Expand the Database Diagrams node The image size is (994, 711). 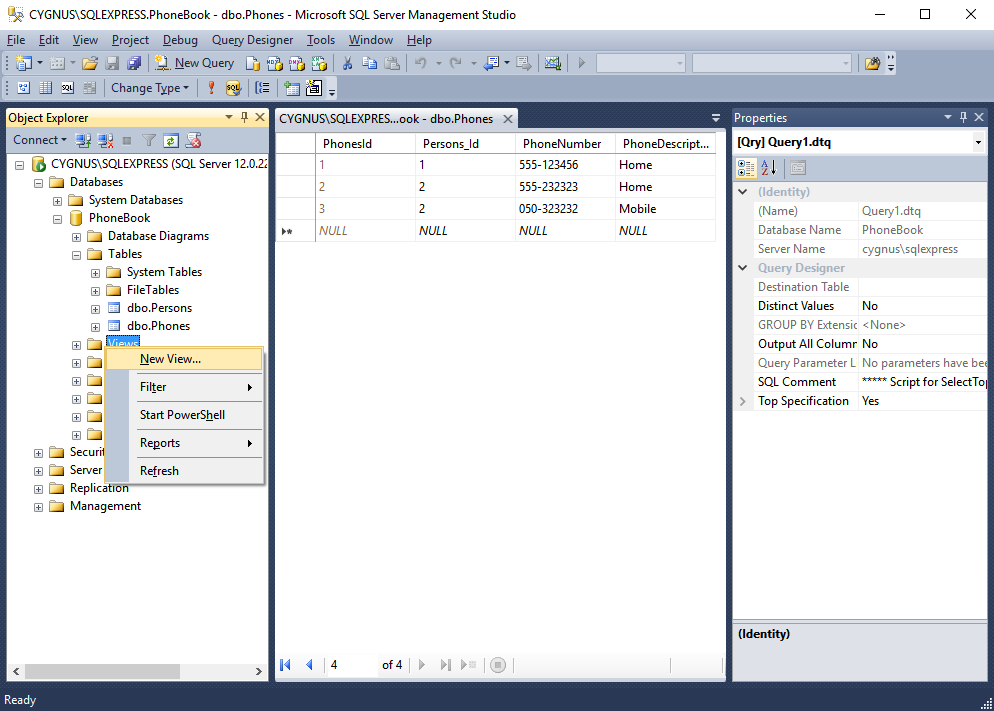(x=77, y=238)
